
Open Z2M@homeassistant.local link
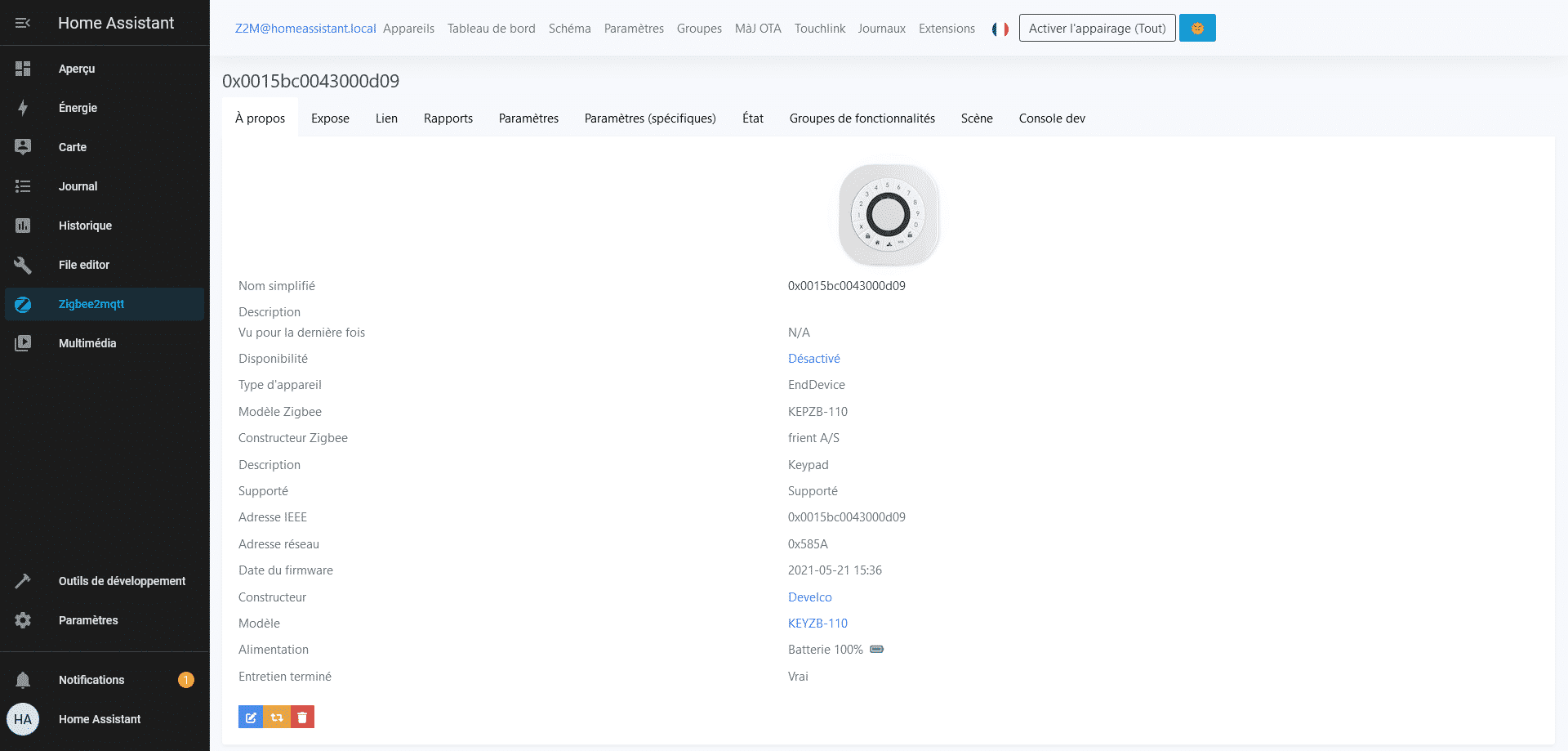(x=305, y=29)
